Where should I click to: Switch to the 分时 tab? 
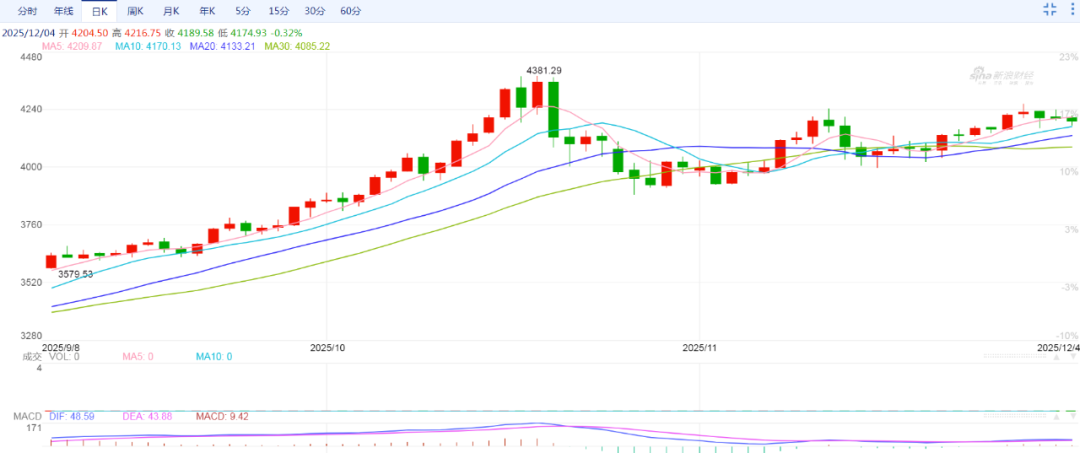click(x=28, y=11)
